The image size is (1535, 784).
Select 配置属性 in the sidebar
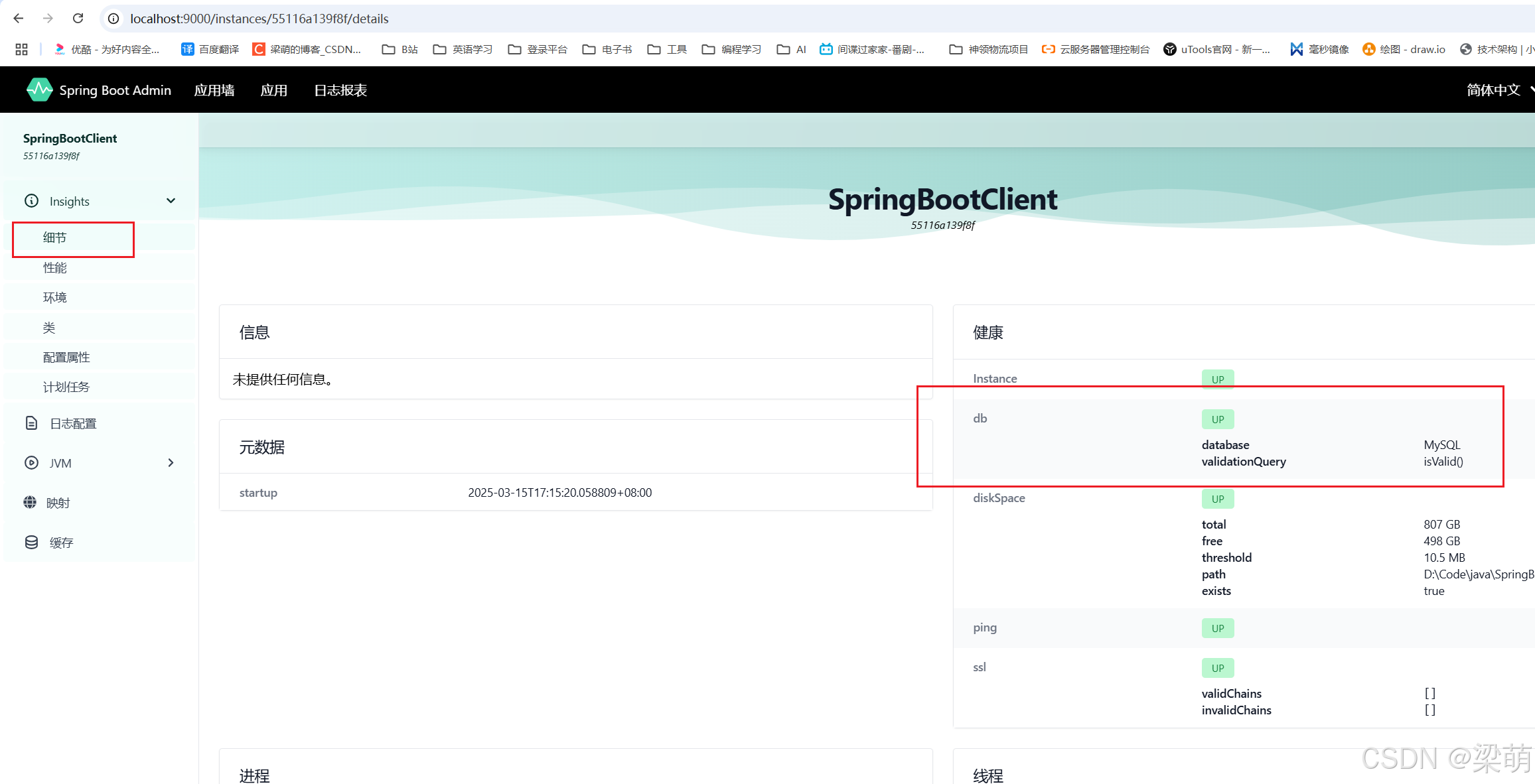coord(100,357)
